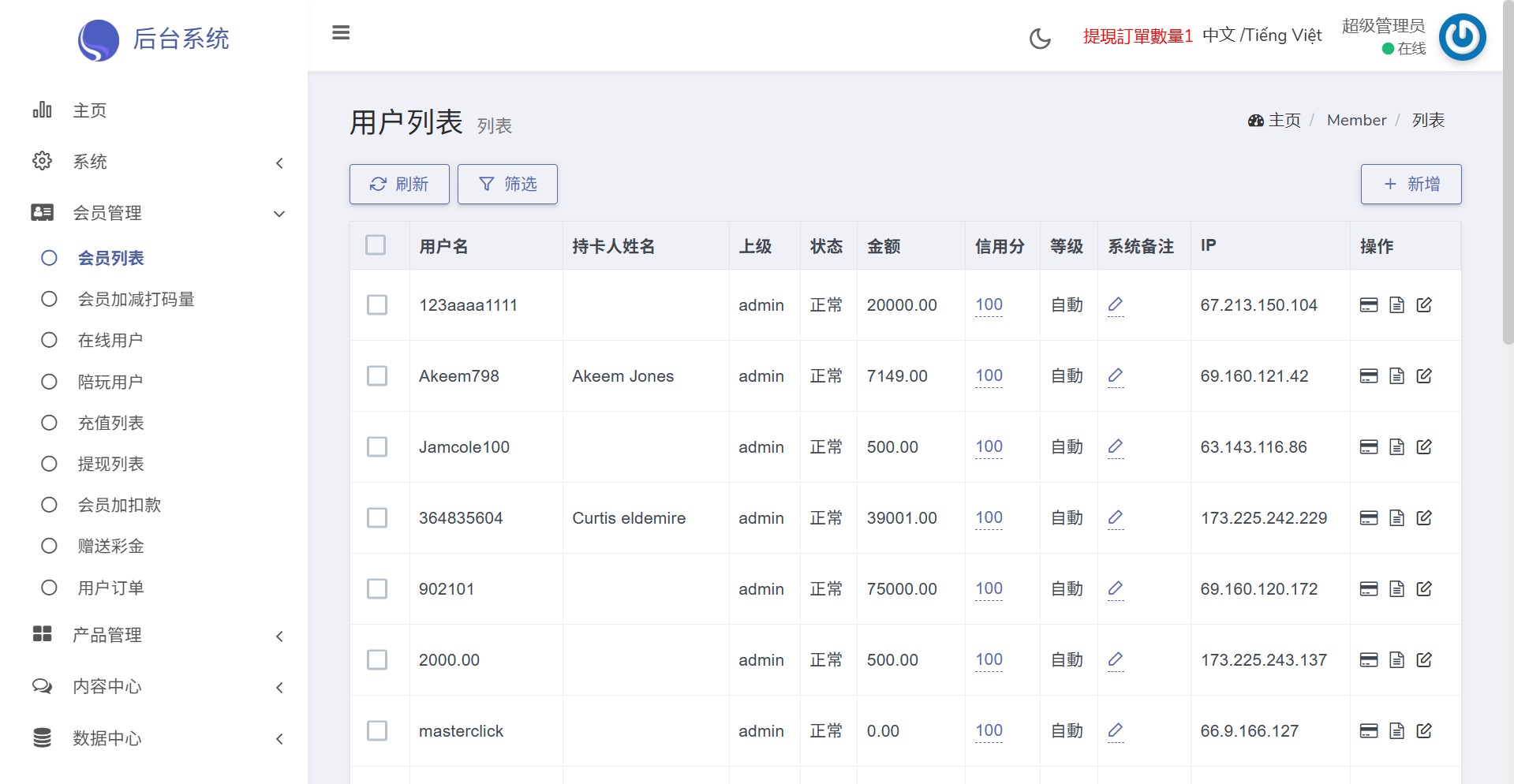This screenshot has width=1514, height=784.
Task: Edit system remark pencil for 902101
Action: (1116, 588)
